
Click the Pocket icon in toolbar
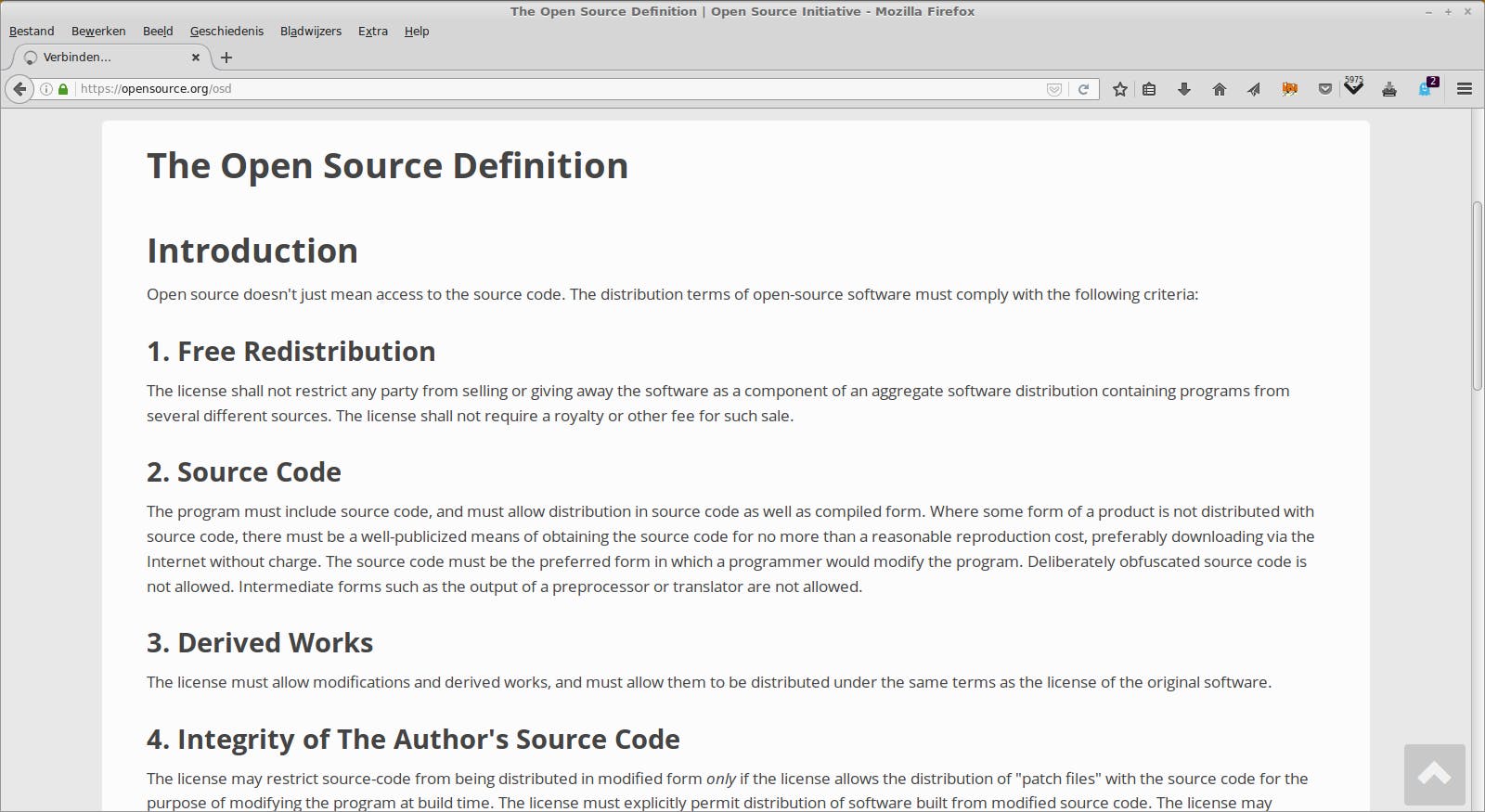1325,89
